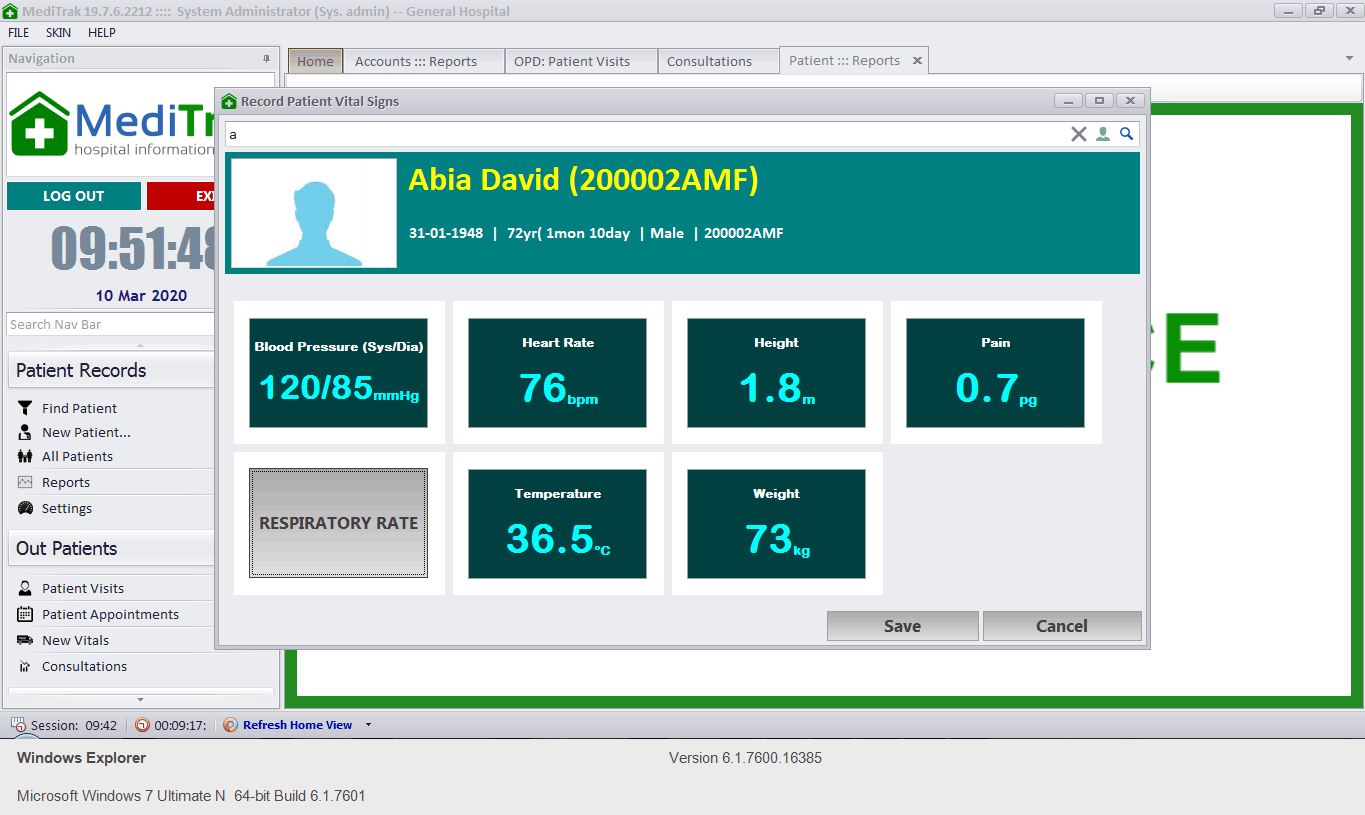Click the Settings gauge icon in navigation
The image size is (1365, 815).
[25, 508]
